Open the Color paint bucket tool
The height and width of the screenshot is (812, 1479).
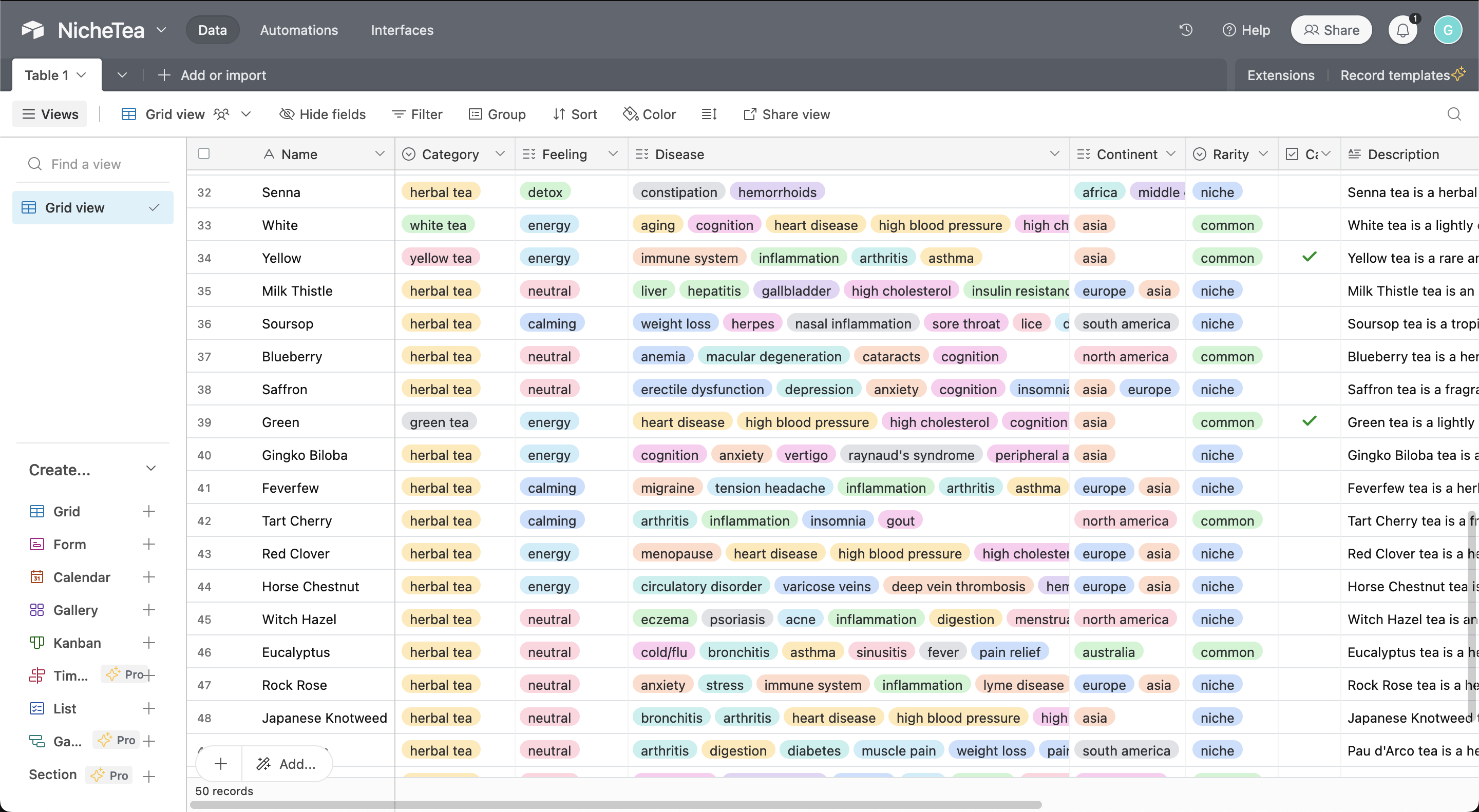click(x=631, y=114)
